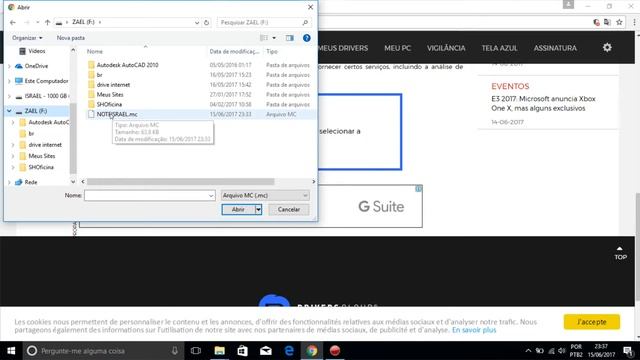This screenshot has height=360, width=640.
Task: Change the file view layout icon
Action: point(264,38)
